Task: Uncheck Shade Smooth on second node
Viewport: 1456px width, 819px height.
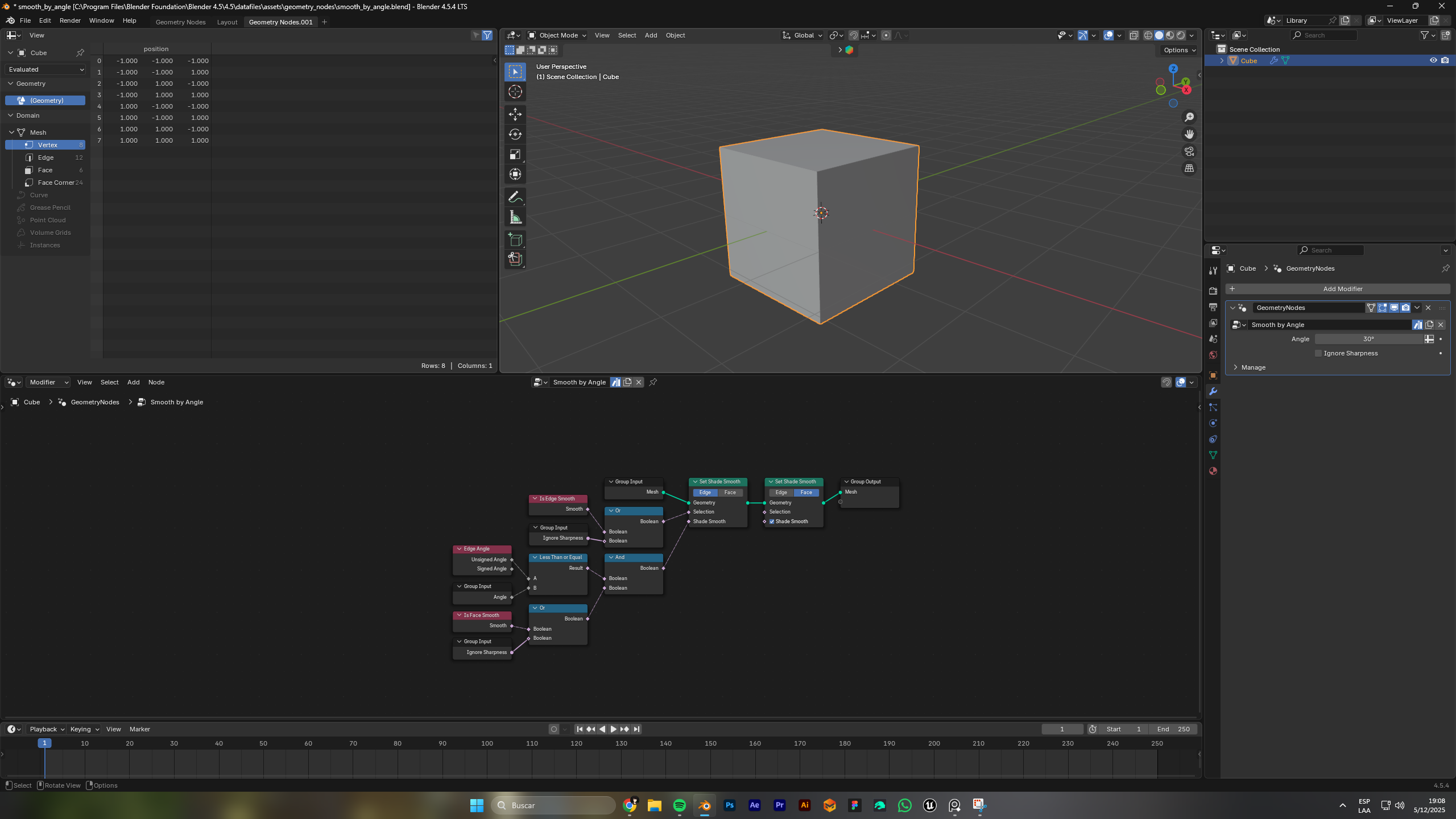Action: click(x=772, y=522)
